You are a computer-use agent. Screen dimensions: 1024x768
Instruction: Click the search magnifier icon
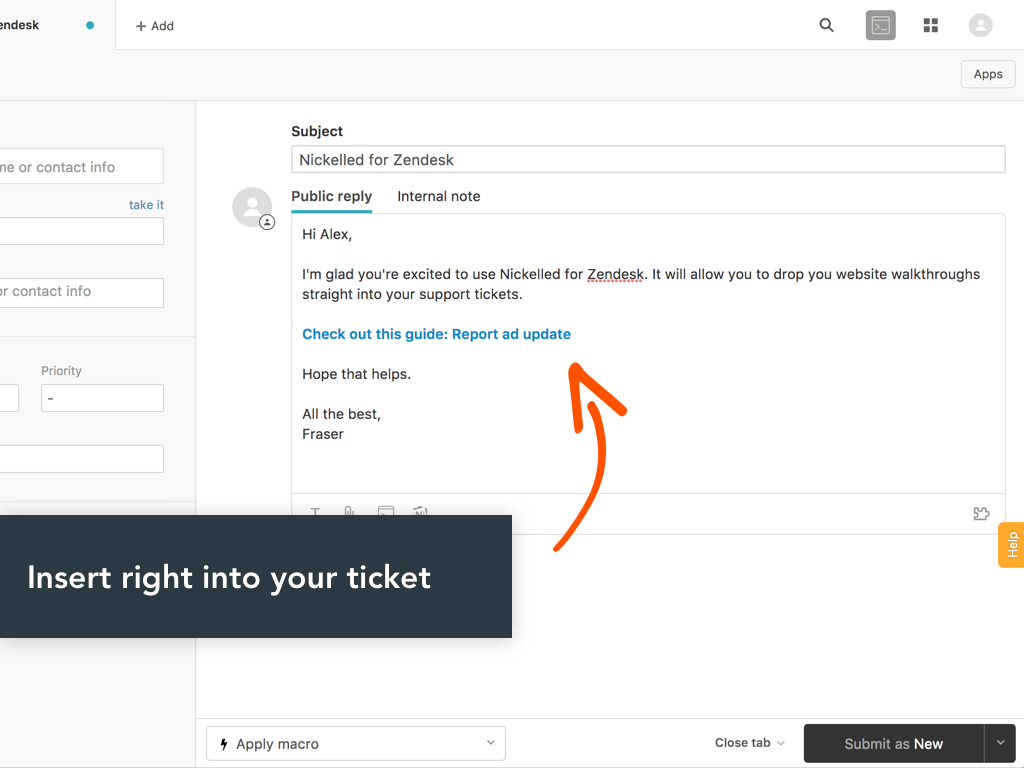pyautogui.click(x=826, y=26)
